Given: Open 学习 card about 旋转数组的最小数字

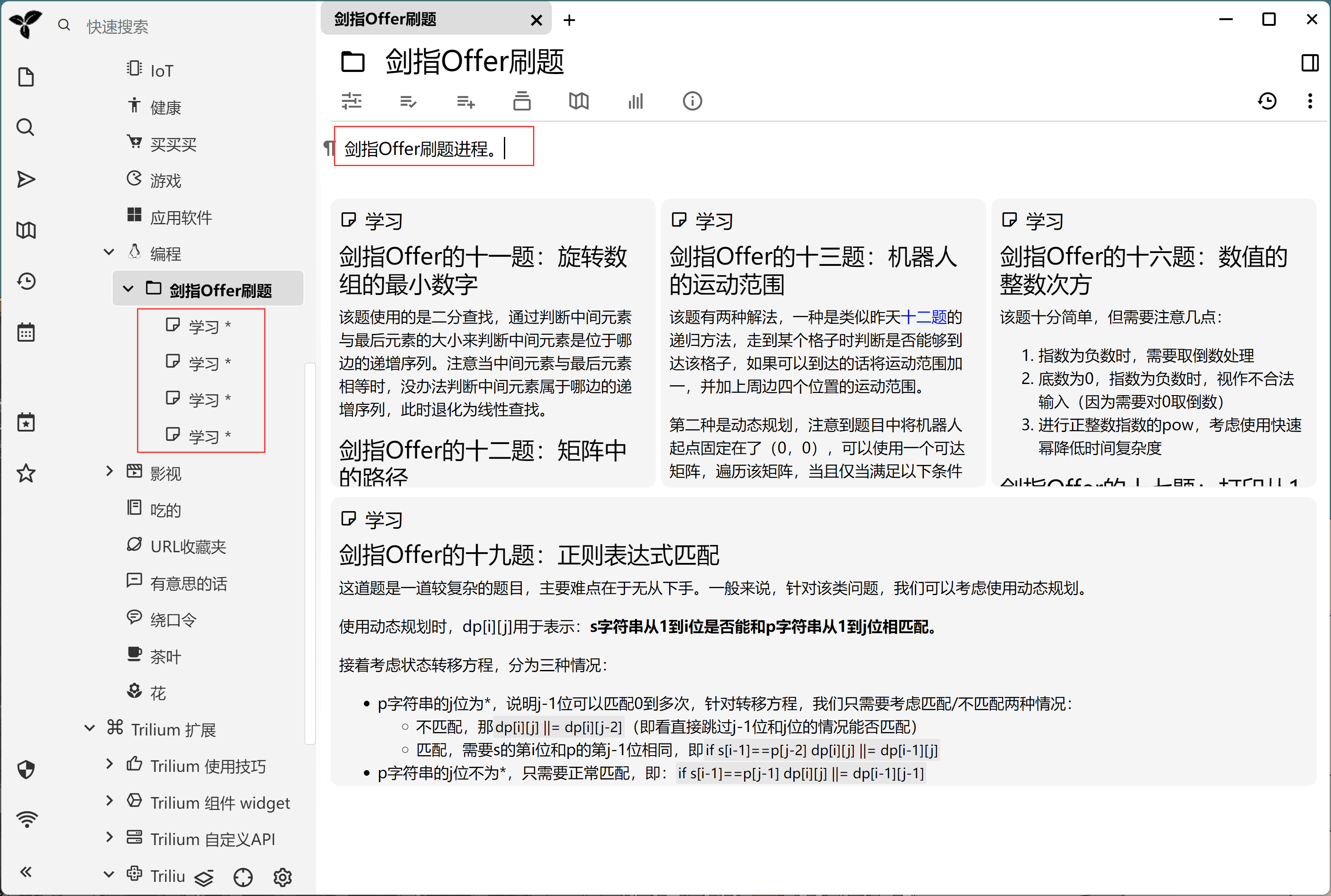Looking at the screenshot, I should pos(493,343).
